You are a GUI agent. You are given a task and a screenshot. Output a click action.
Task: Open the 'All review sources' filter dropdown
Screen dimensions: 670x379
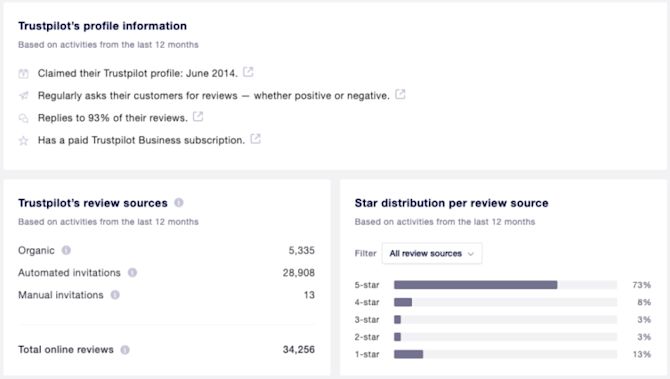pyautogui.click(x=432, y=253)
